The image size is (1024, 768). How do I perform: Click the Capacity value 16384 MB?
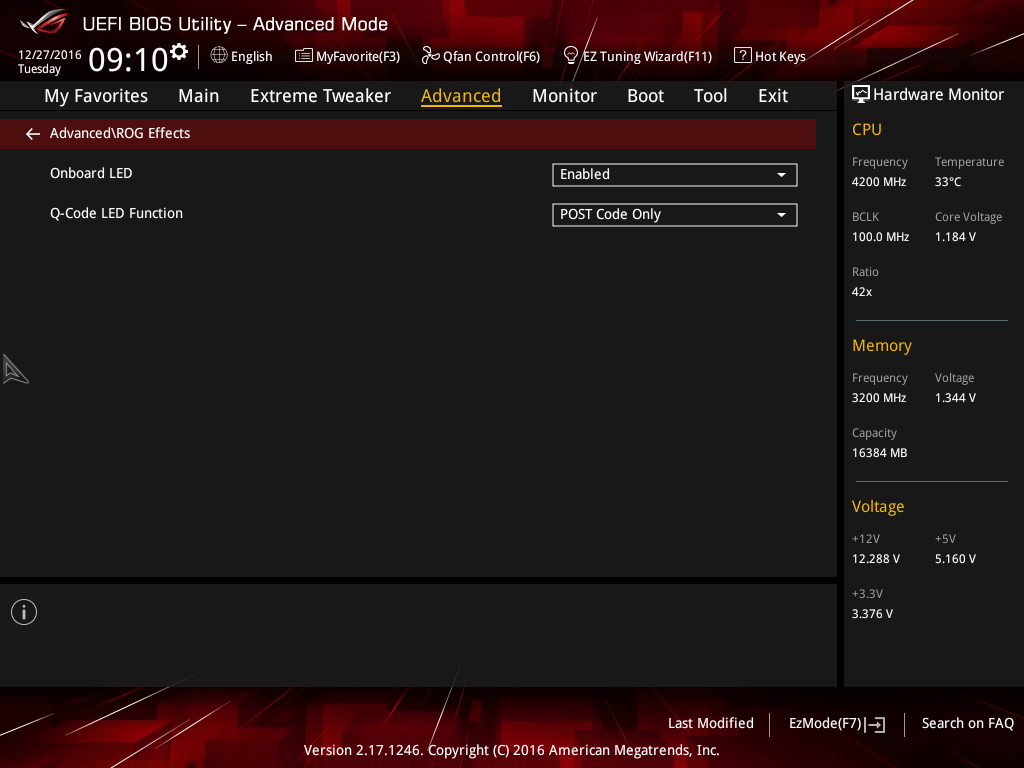point(879,453)
